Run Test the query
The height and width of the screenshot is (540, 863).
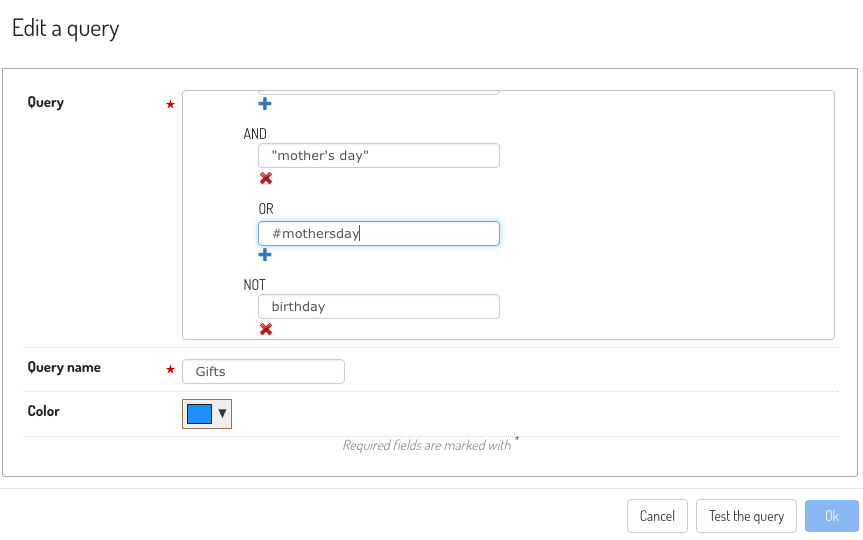pyautogui.click(x=746, y=516)
